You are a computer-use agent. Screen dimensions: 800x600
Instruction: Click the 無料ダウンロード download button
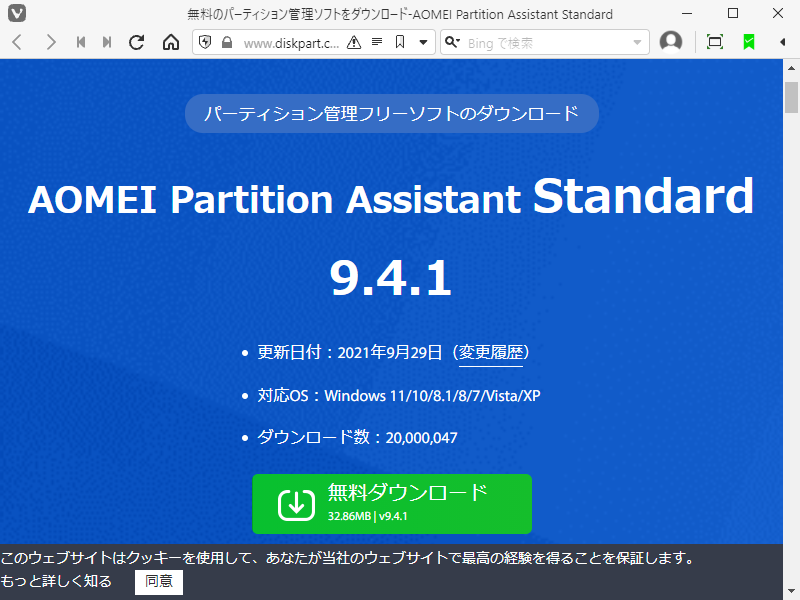click(392, 504)
